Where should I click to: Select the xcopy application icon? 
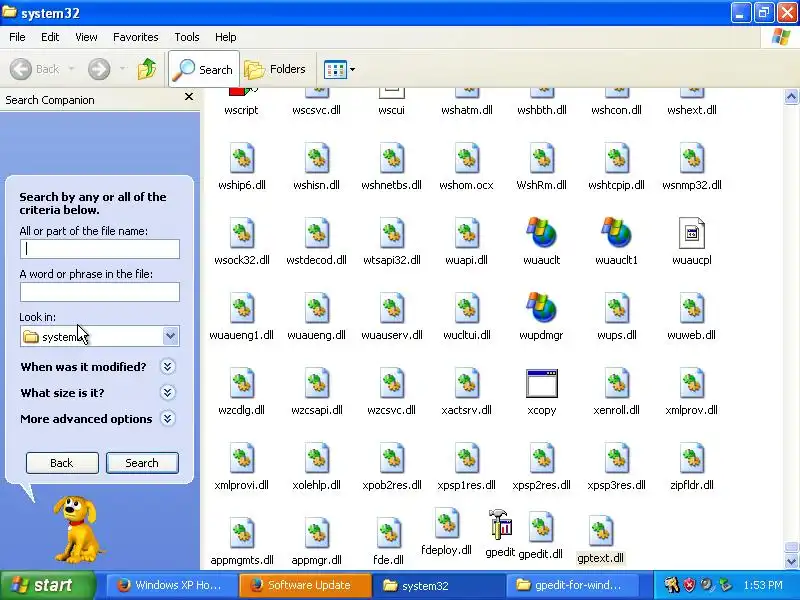pyautogui.click(x=541, y=383)
